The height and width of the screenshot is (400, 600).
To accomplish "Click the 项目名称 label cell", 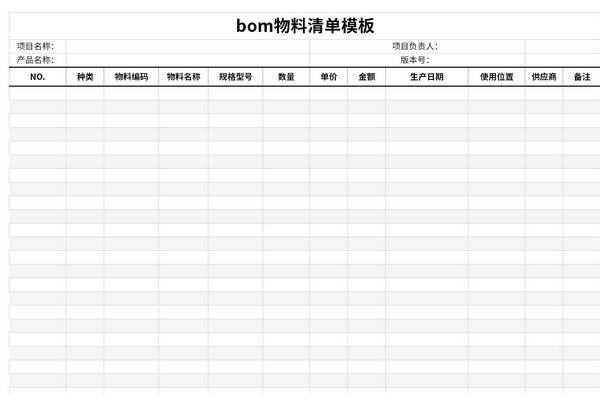I will point(36,46).
